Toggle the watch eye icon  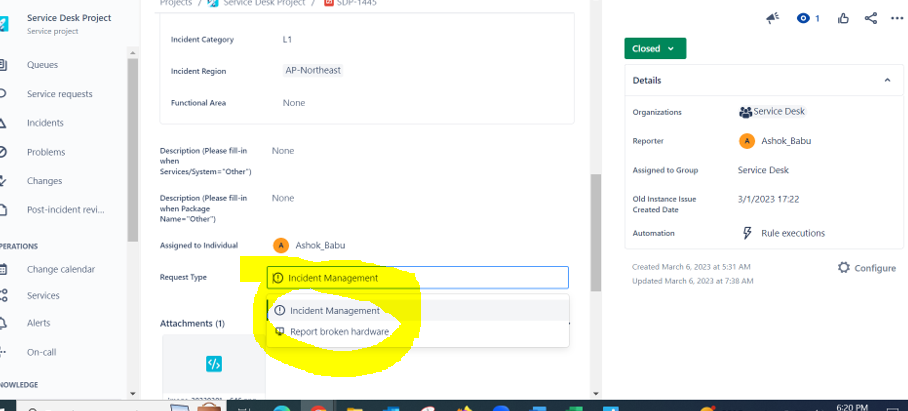point(803,19)
